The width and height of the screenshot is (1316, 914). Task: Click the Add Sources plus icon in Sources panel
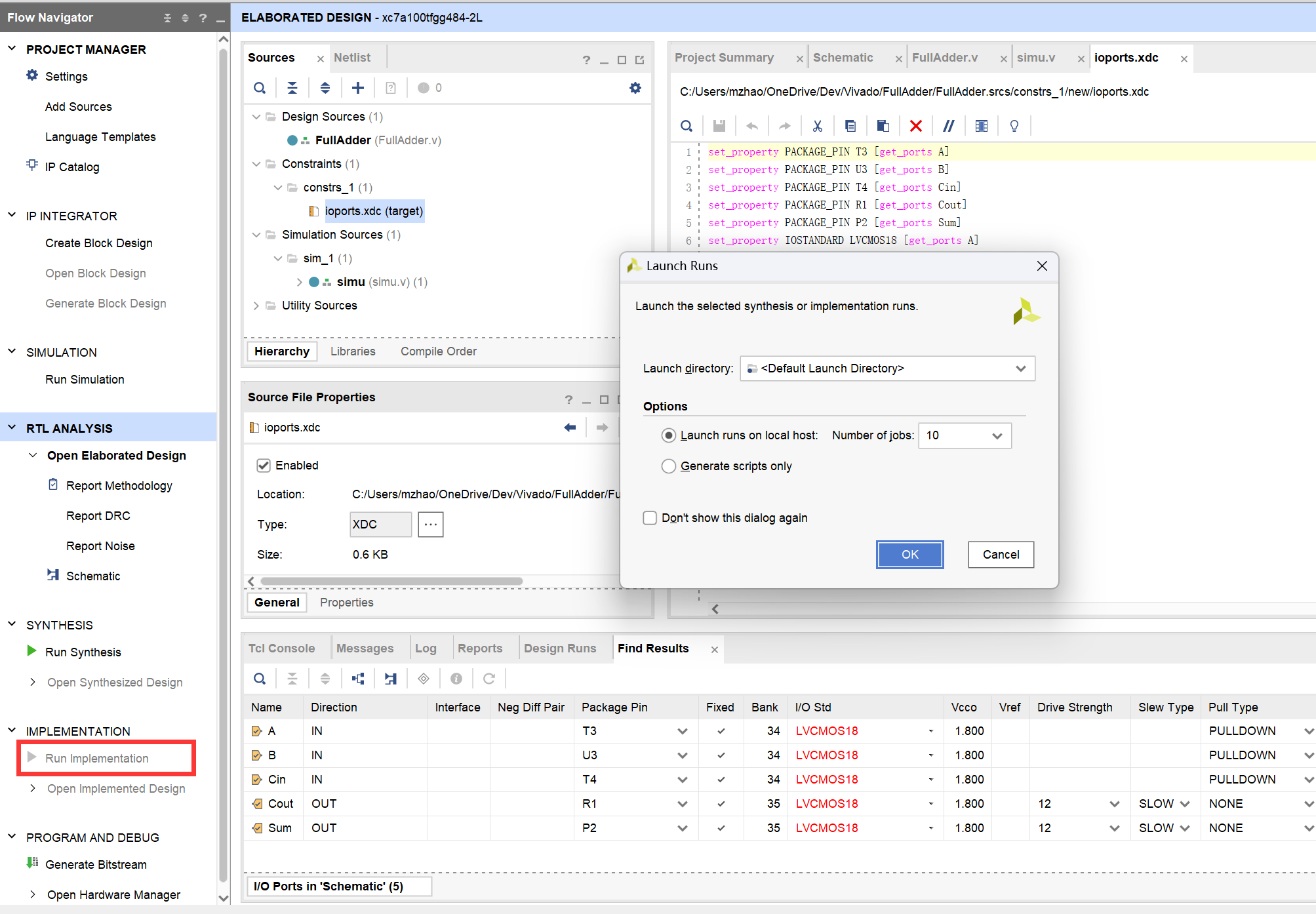click(358, 88)
